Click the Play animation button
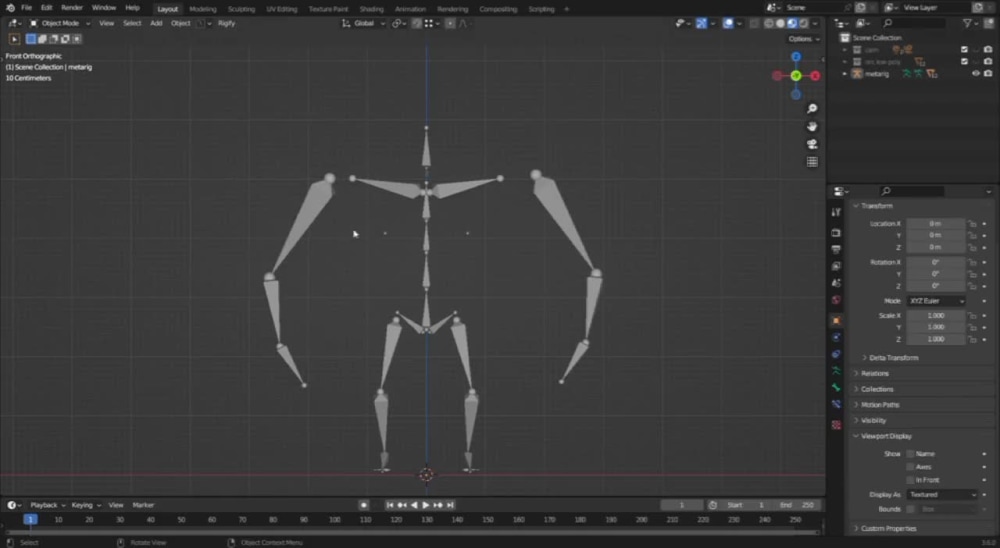1000x548 pixels. click(426, 505)
